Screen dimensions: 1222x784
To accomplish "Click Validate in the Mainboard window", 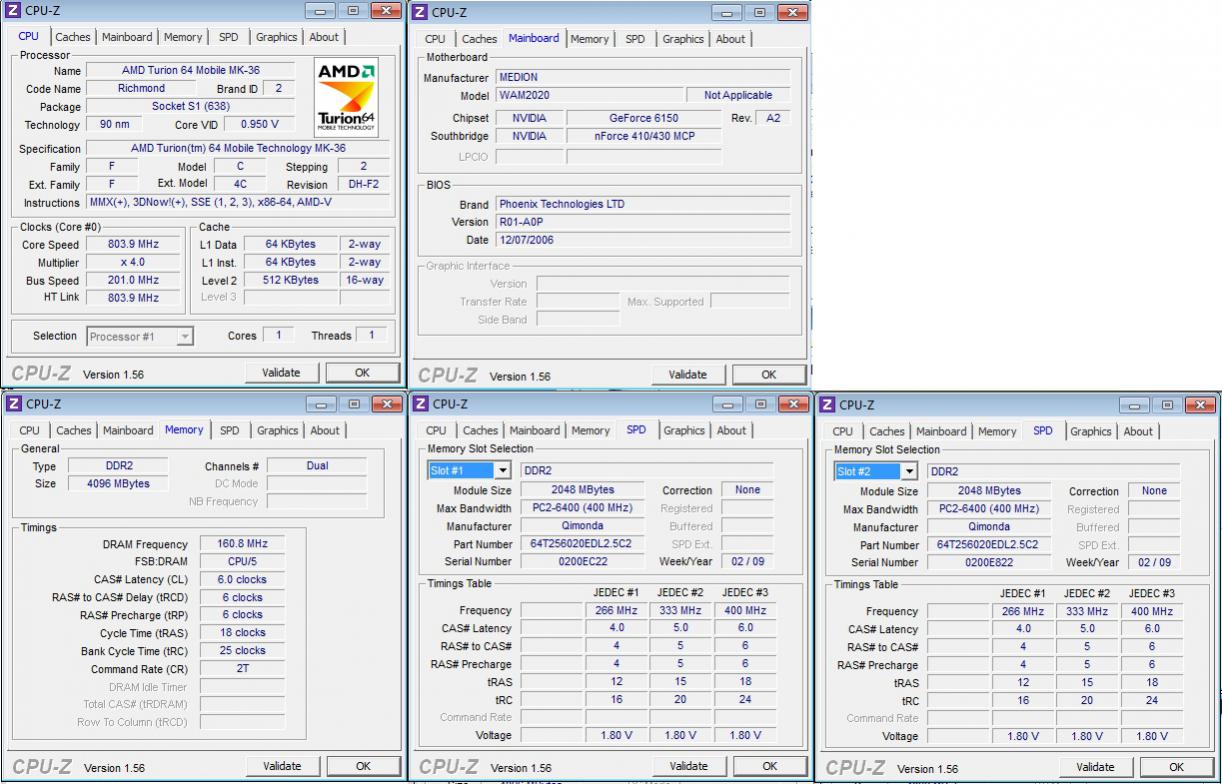I will coord(688,375).
